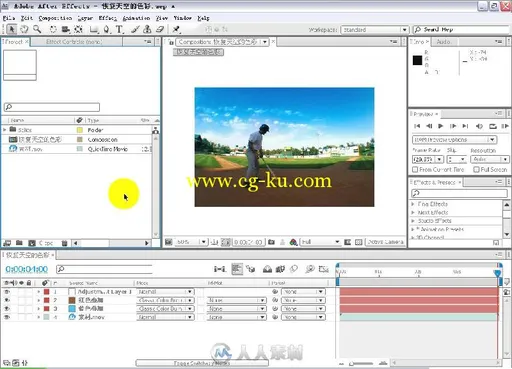Click the Toggle Switches / Modes button

pyautogui.click(x=202, y=363)
